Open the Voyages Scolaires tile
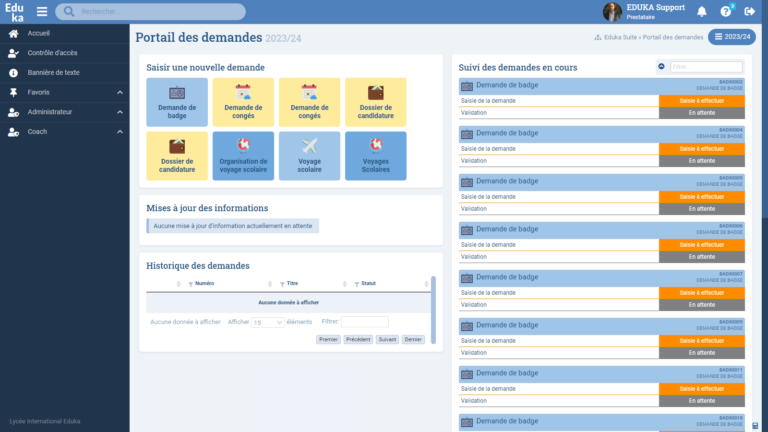The height and width of the screenshot is (432, 768). (376, 156)
